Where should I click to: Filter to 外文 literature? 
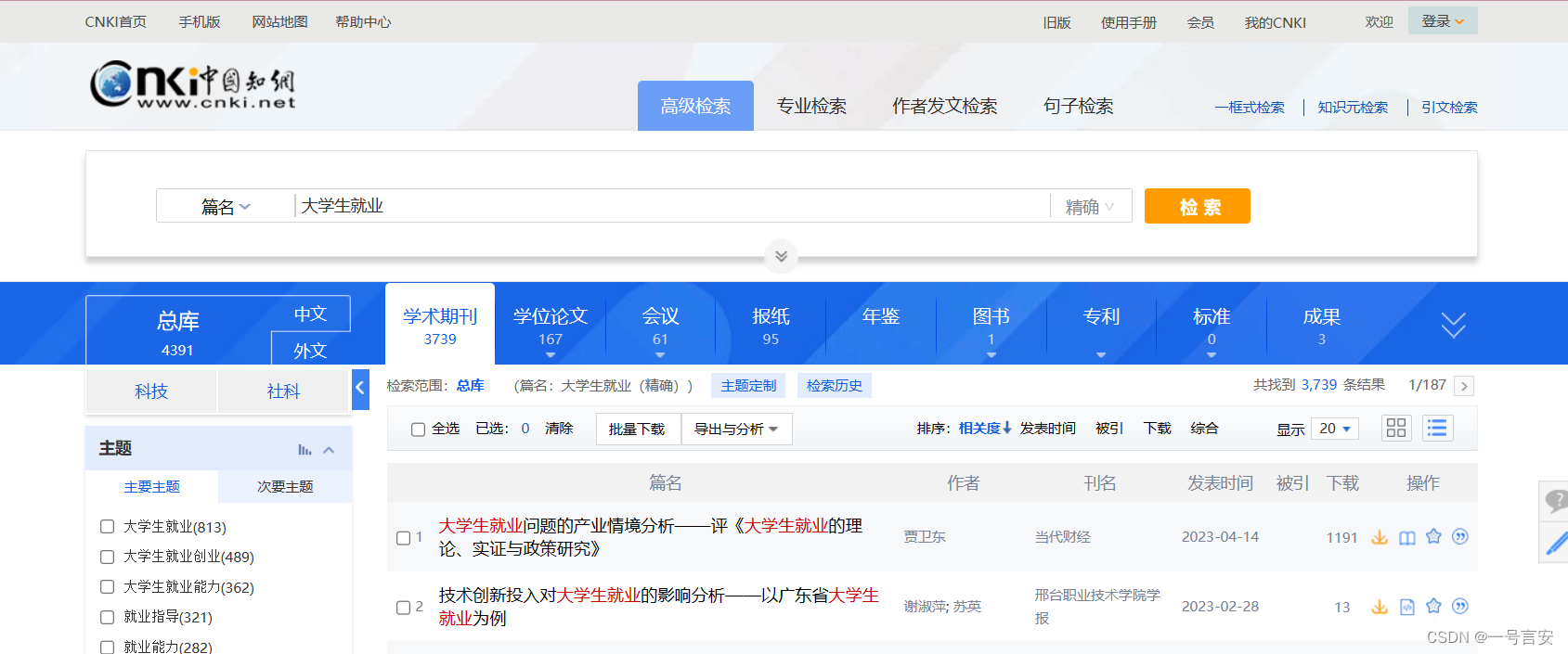point(310,350)
